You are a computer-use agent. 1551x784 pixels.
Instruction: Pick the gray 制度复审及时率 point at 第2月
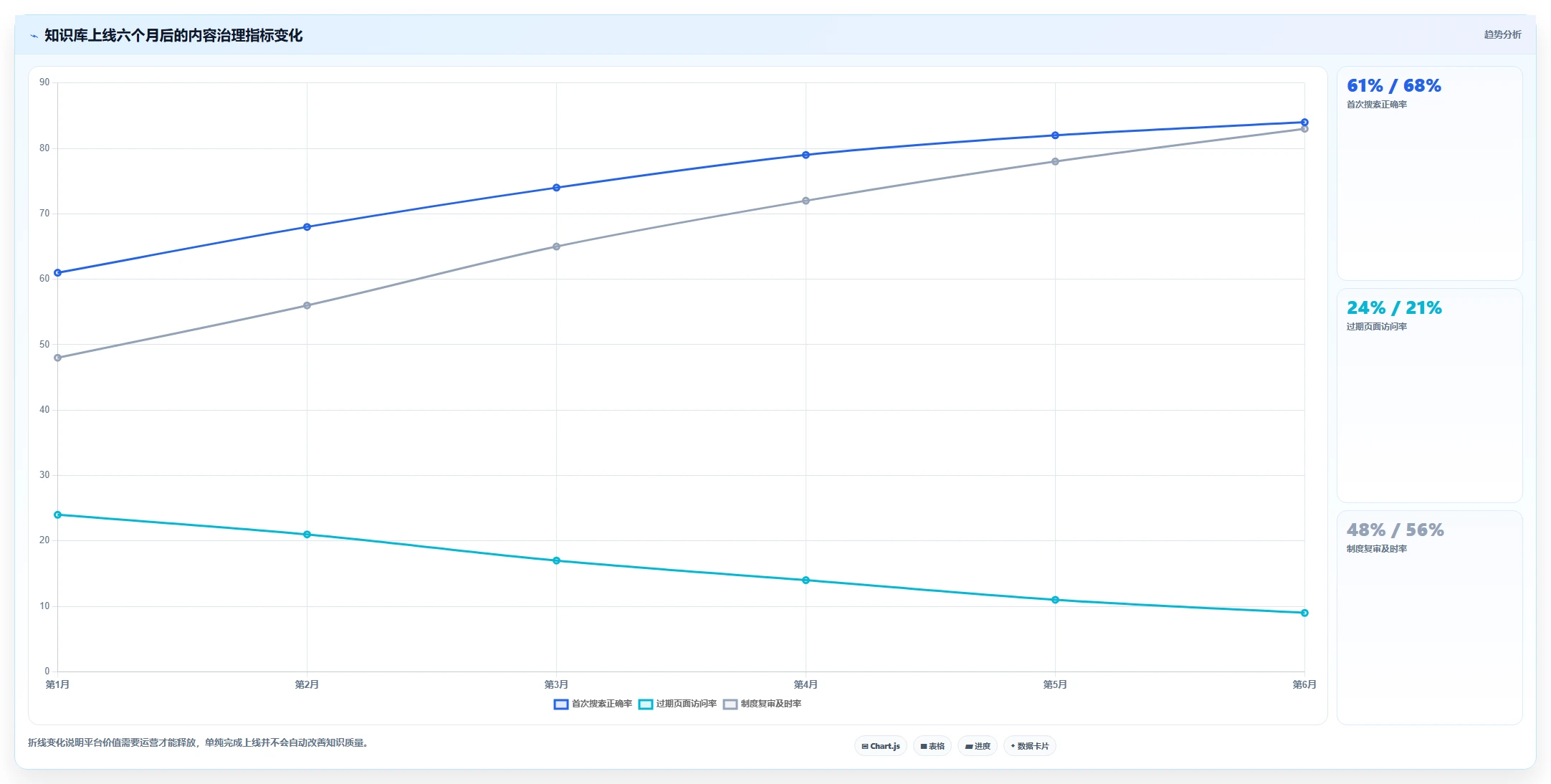[307, 305]
